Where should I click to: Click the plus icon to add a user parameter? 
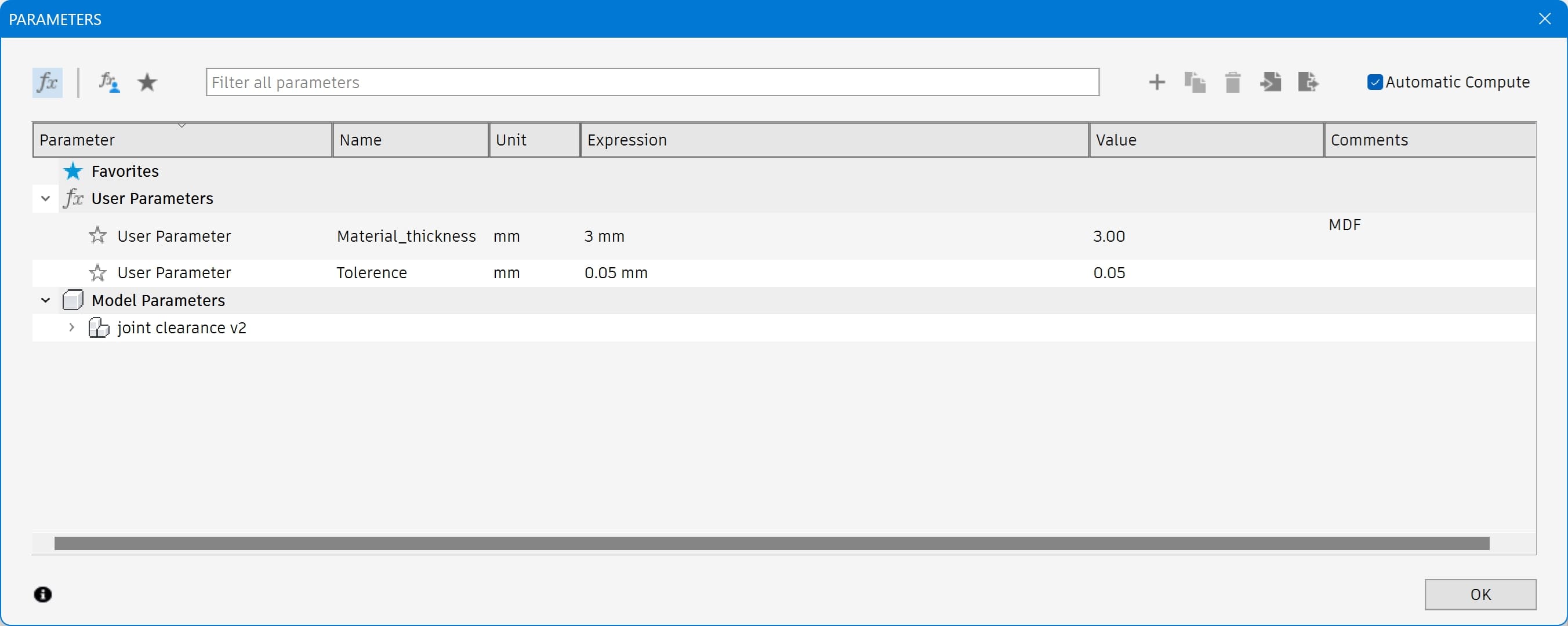1156,82
